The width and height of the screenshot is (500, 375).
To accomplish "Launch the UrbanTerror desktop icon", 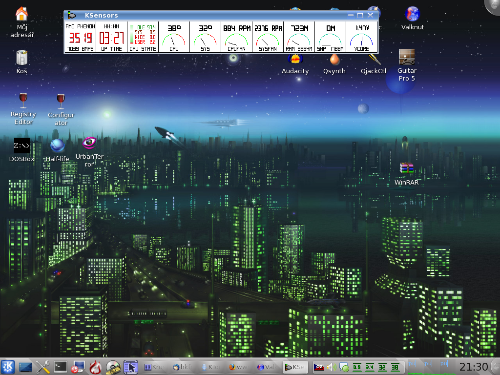I will pyautogui.click(x=89, y=151).
